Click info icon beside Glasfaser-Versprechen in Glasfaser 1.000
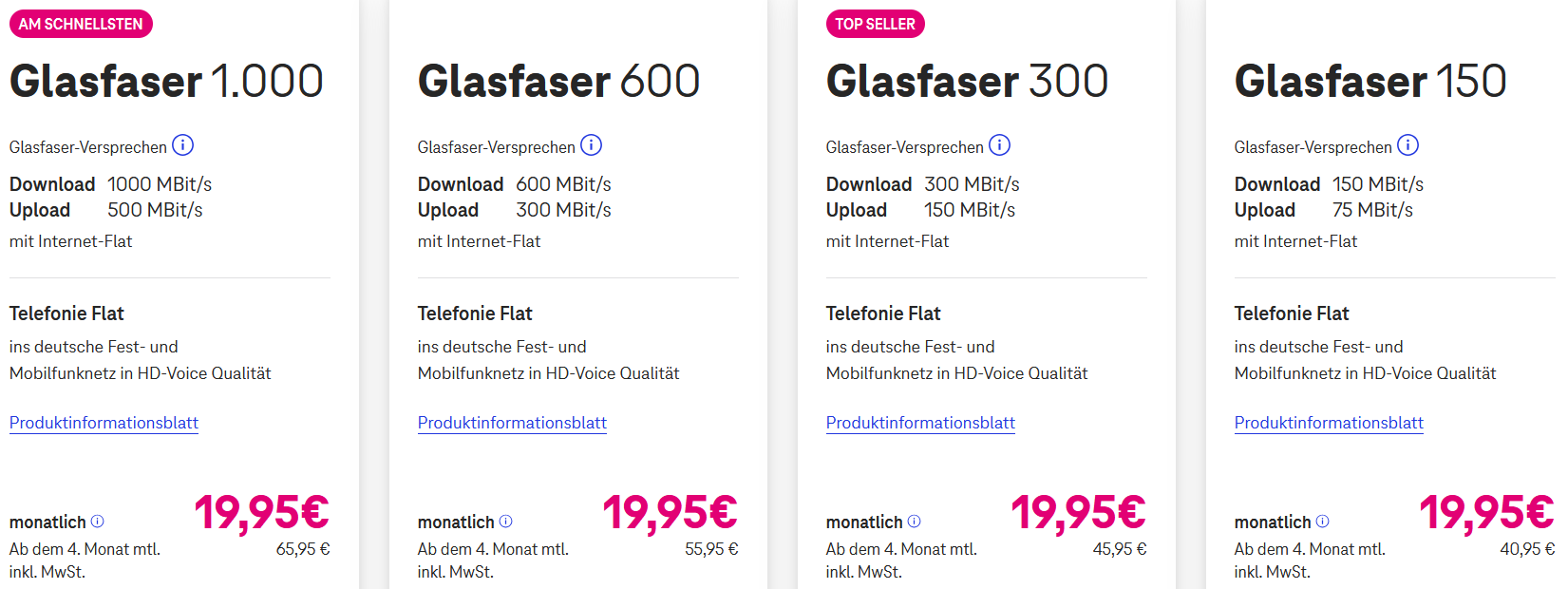The height and width of the screenshot is (589, 1568). point(183,145)
